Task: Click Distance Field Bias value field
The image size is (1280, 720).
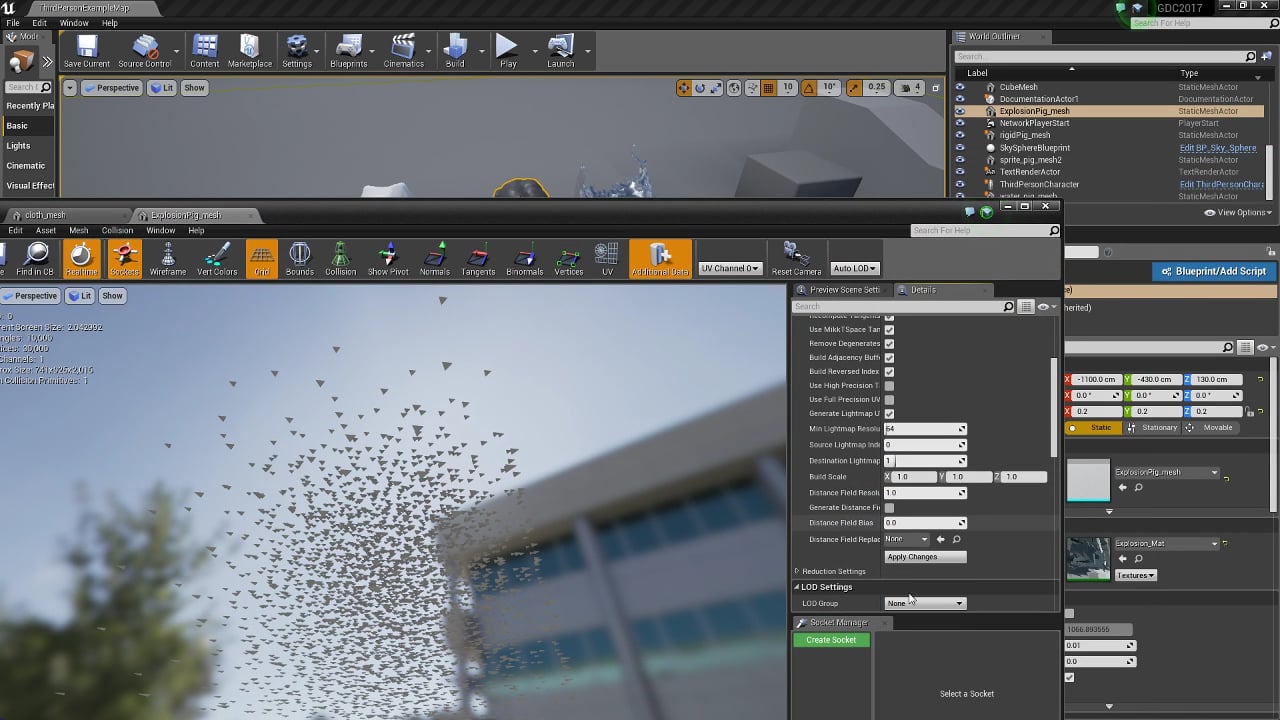Action: tap(925, 523)
